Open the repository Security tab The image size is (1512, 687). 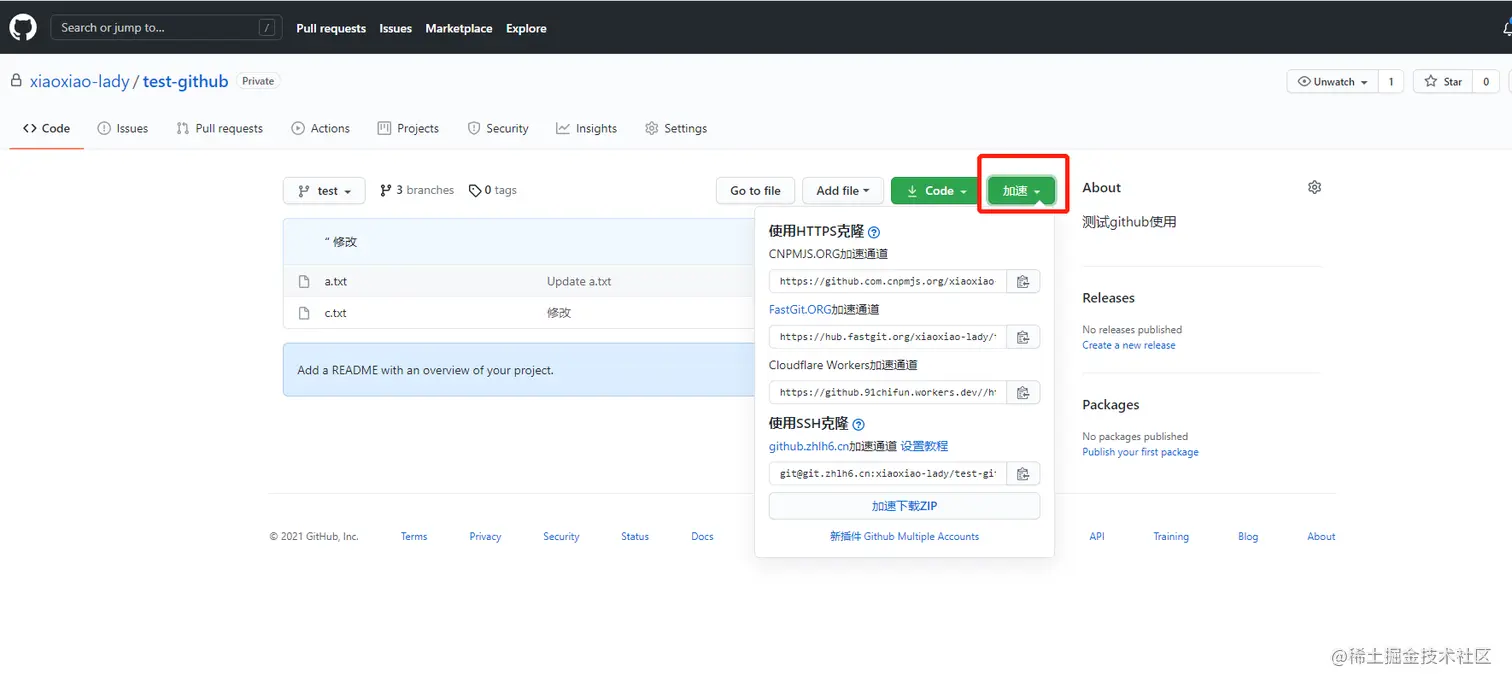pos(498,128)
